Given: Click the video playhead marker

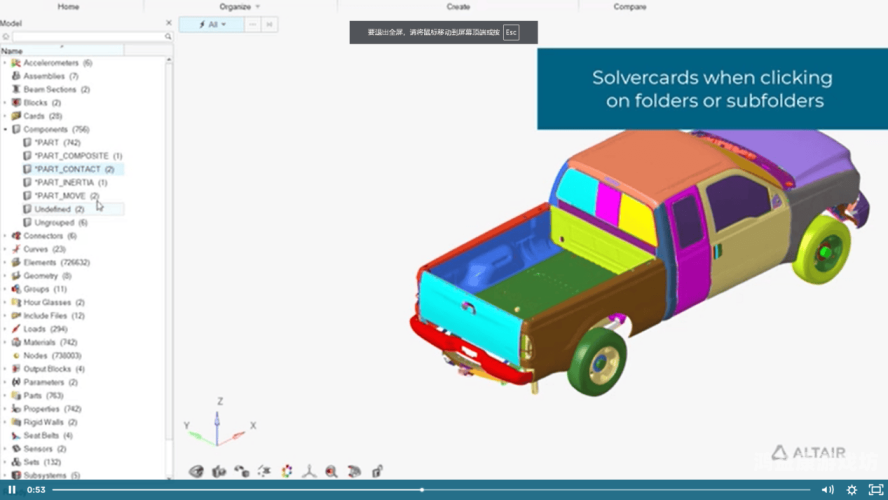Looking at the screenshot, I should click(x=422, y=490).
